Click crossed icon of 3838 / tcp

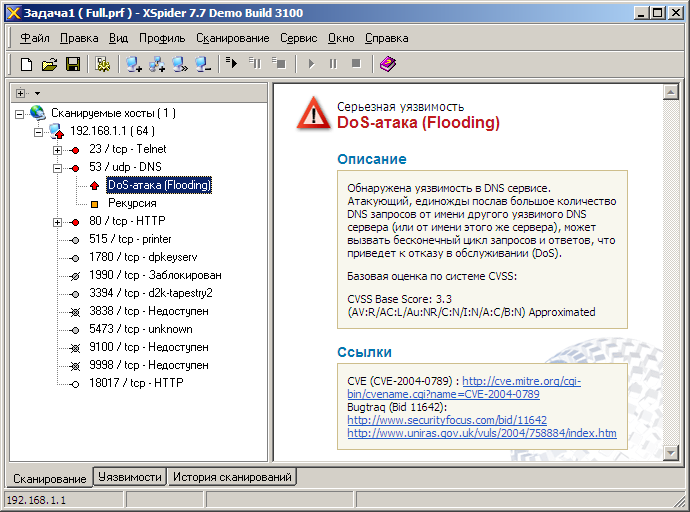click(75, 312)
